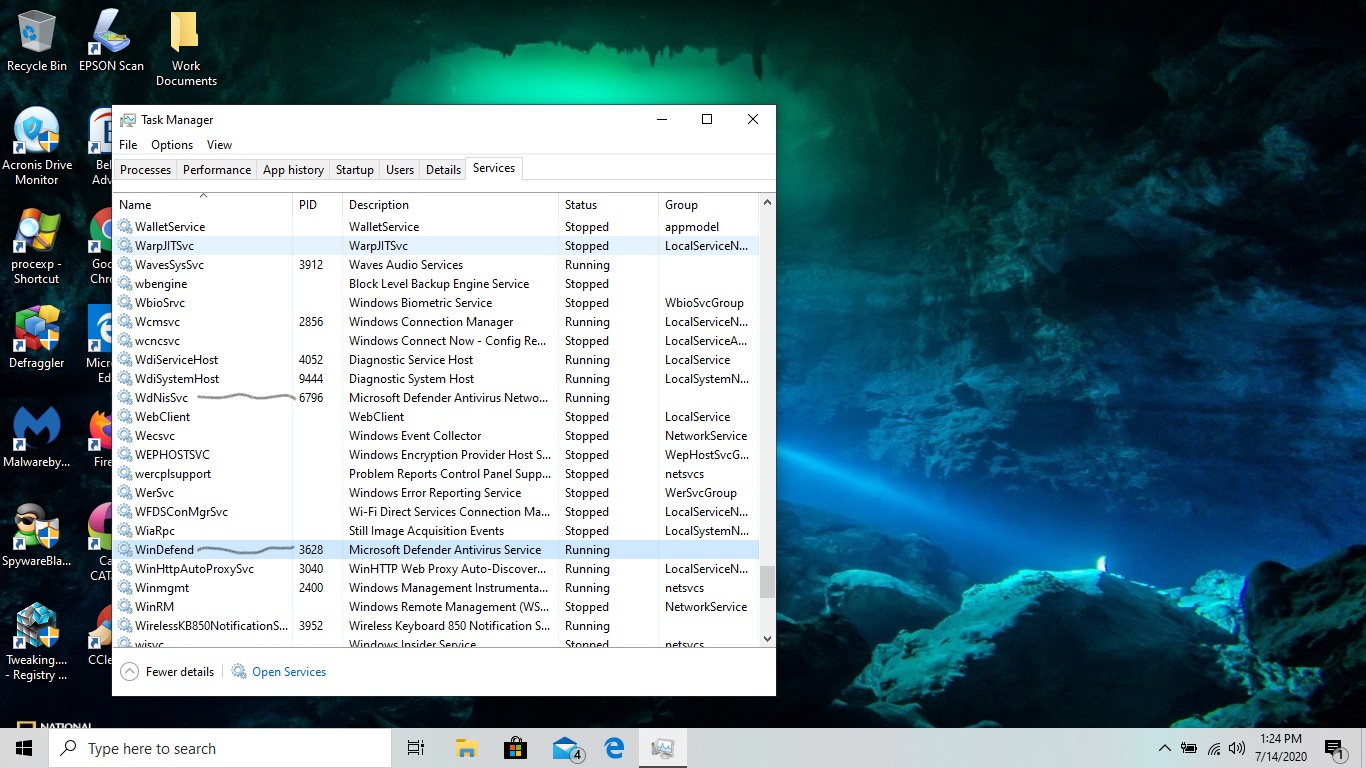Screen dimensions: 1366x768
Task: Launch Acronis Drive Monitor desktop icon
Action: pyautogui.click(x=37, y=146)
